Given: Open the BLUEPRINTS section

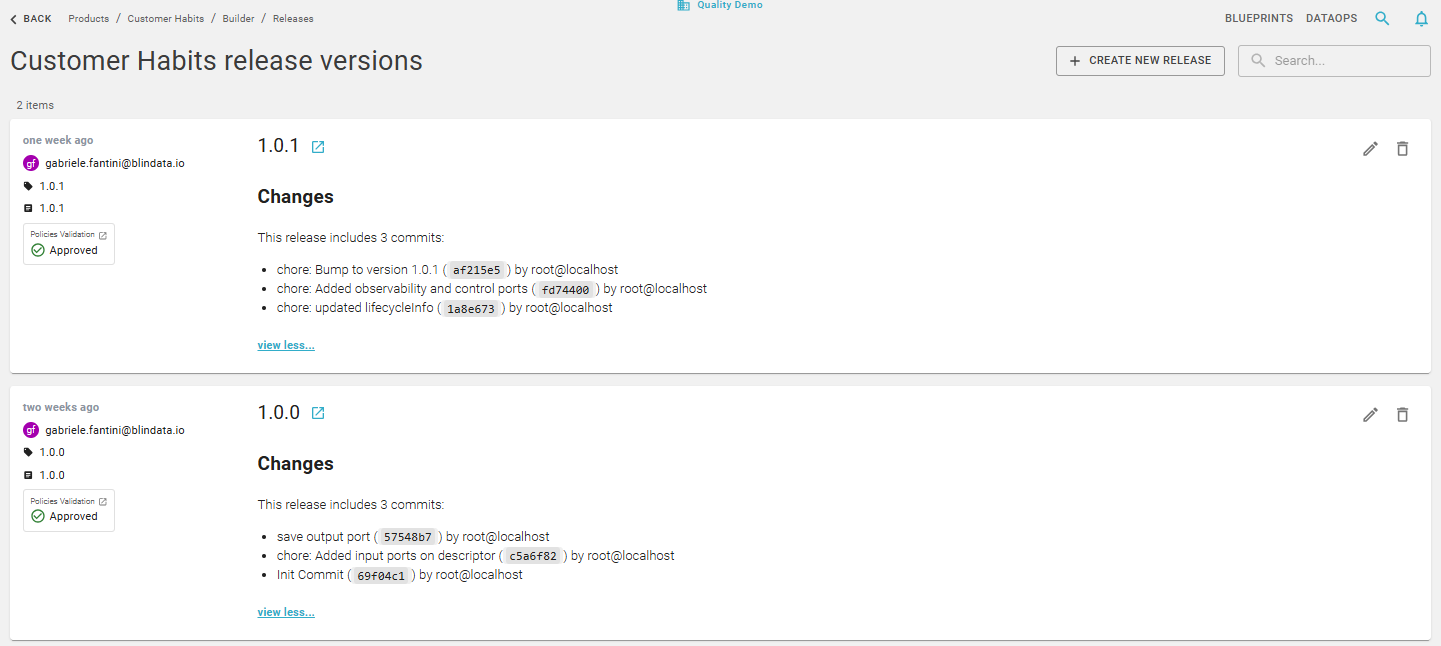Looking at the screenshot, I should (x=1258, y=18).
